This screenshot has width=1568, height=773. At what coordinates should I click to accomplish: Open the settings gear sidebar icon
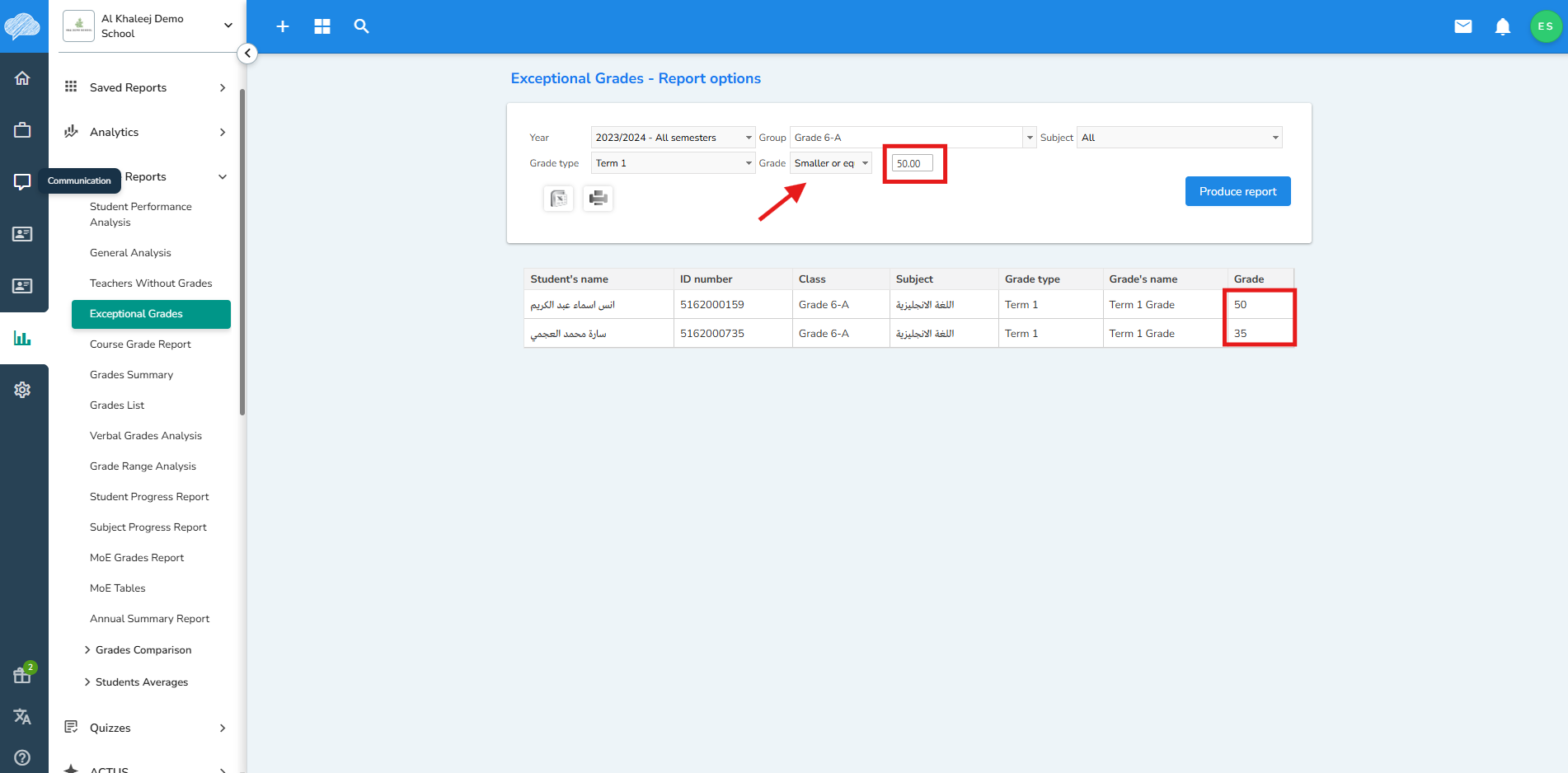point(22,390)
